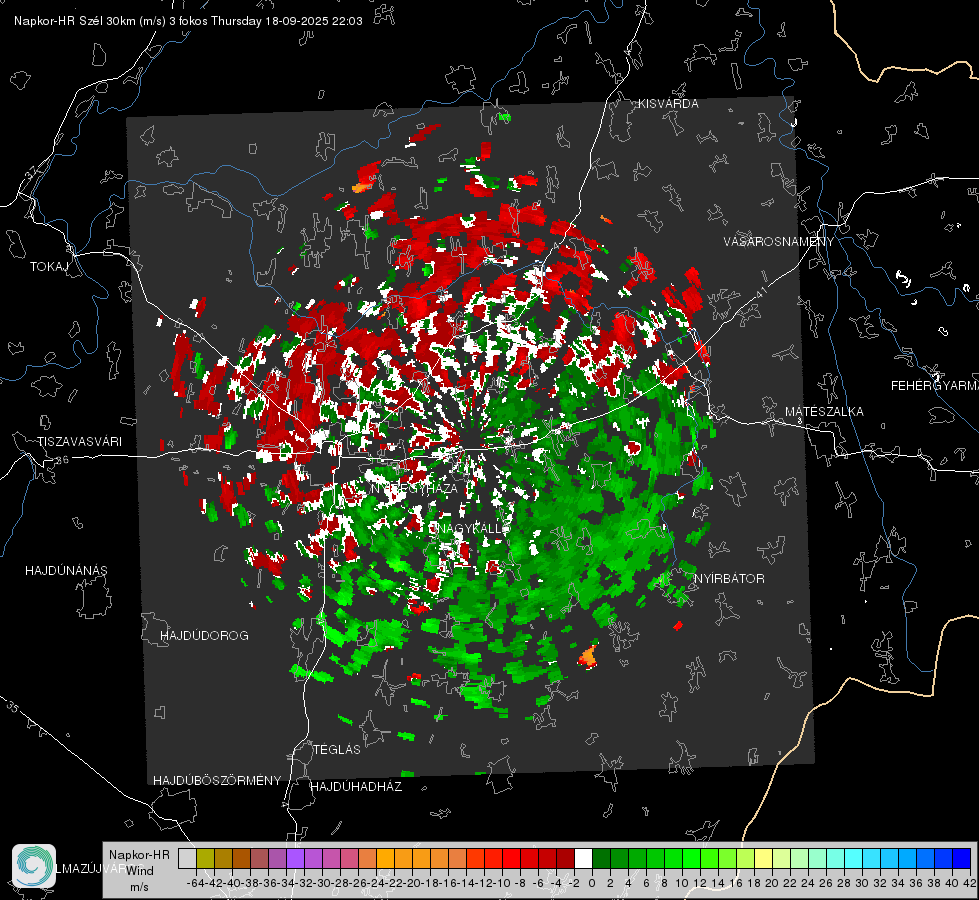Select the dark blue swatch near 42

point(962,858)
